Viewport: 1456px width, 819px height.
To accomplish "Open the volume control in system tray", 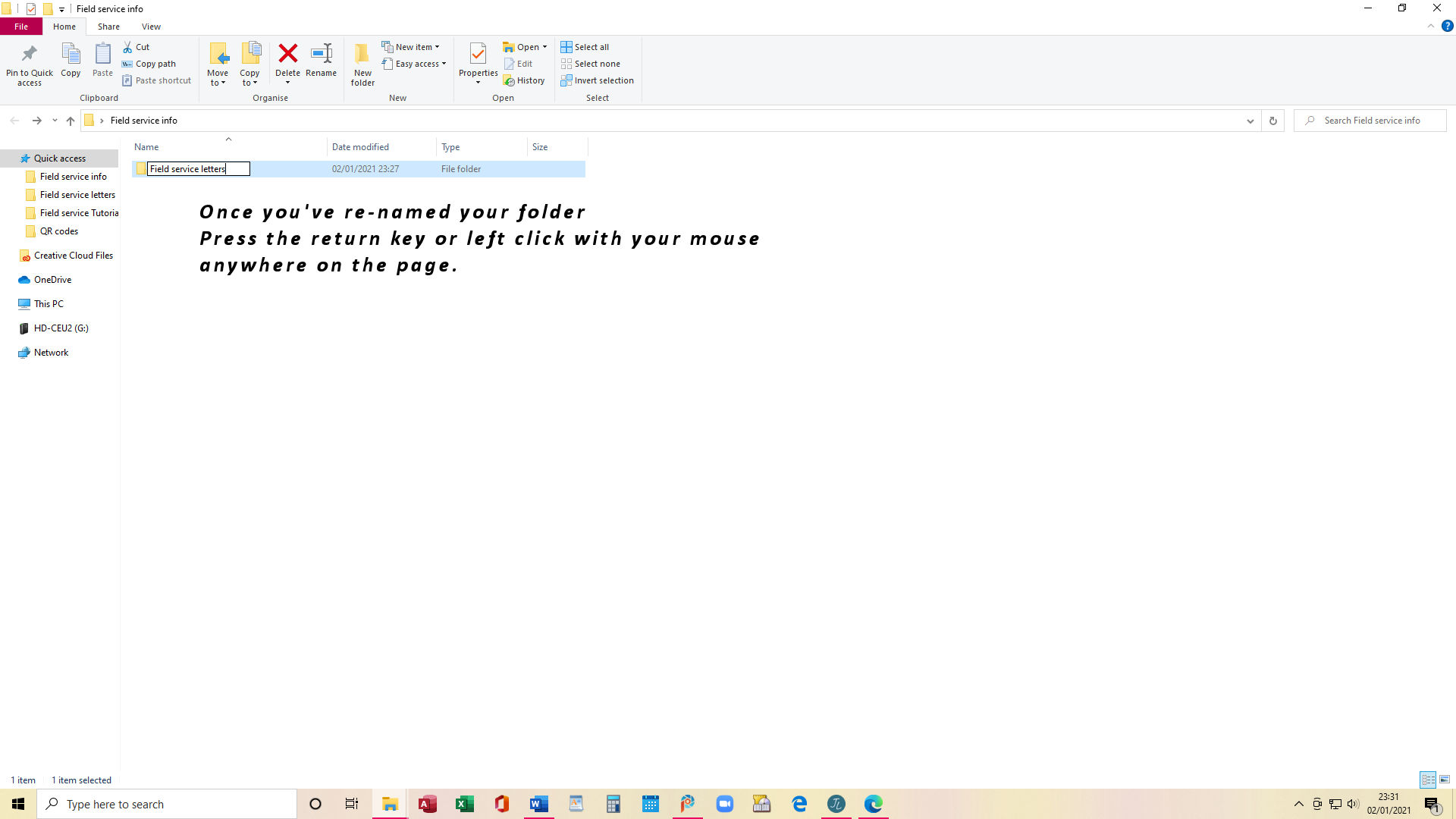I will (1353, 804).
